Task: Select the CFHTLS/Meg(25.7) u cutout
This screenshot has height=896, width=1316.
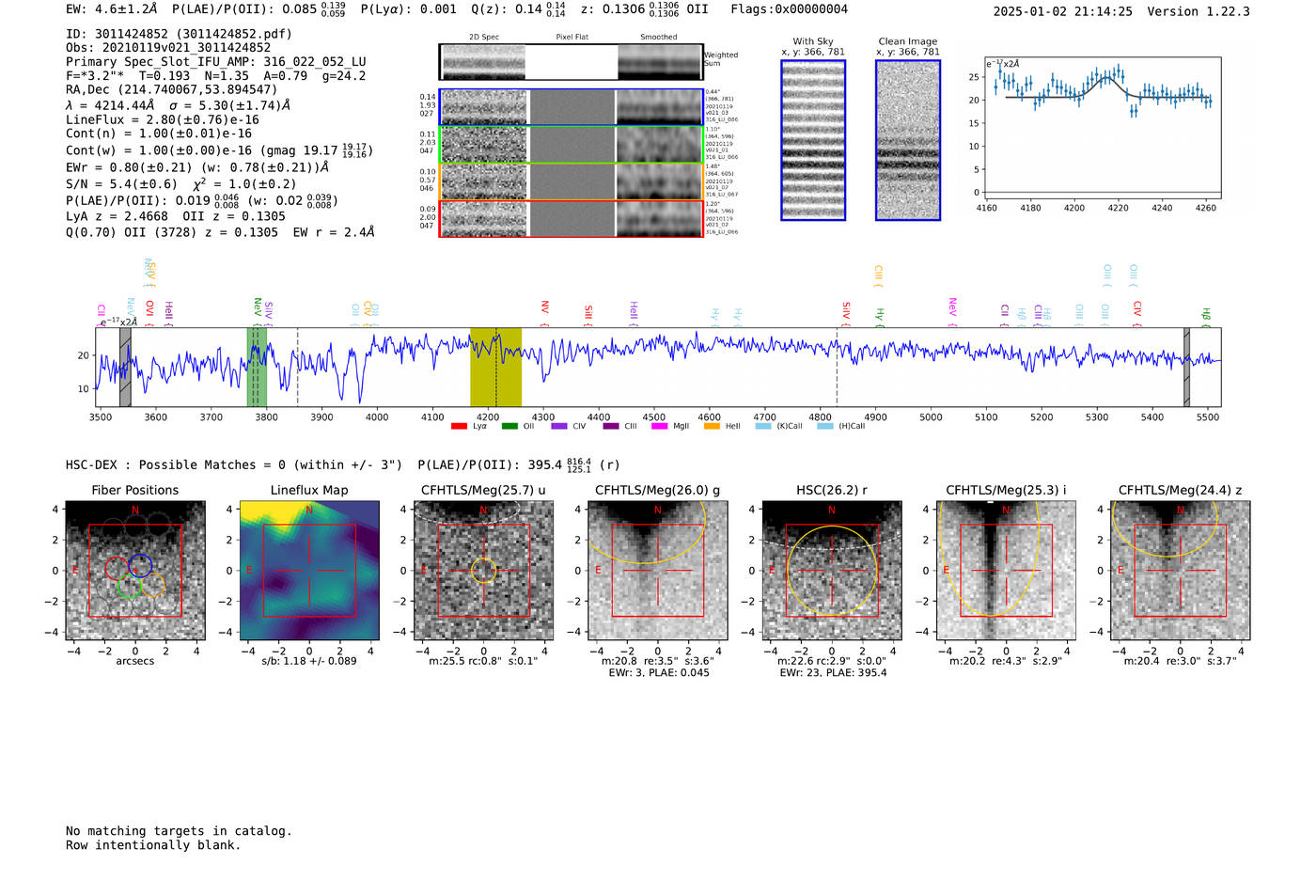Action: pos(483,571)
